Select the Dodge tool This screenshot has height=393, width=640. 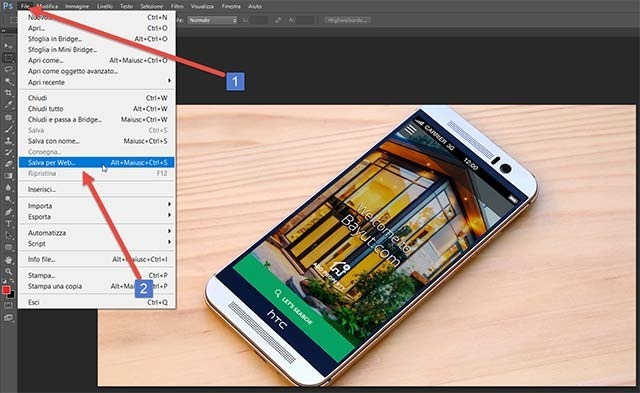click(x=8, y=200)
